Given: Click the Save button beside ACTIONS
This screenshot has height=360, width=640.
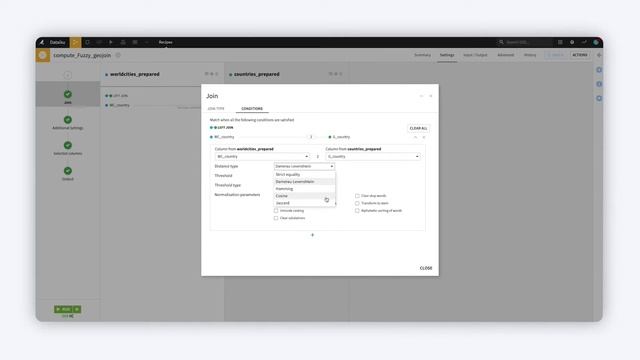Looking at the screenshot, I should coord(556,55).
